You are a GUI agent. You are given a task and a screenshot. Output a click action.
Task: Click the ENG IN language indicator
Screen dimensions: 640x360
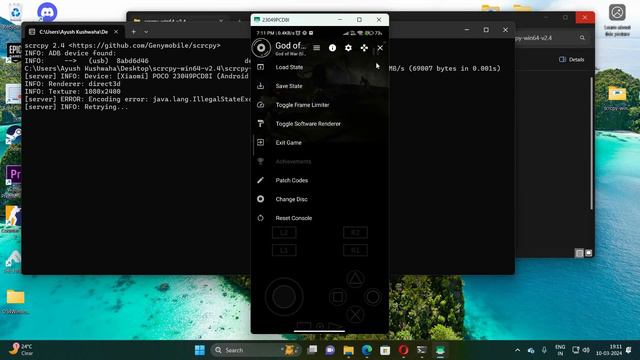(560, 350)
